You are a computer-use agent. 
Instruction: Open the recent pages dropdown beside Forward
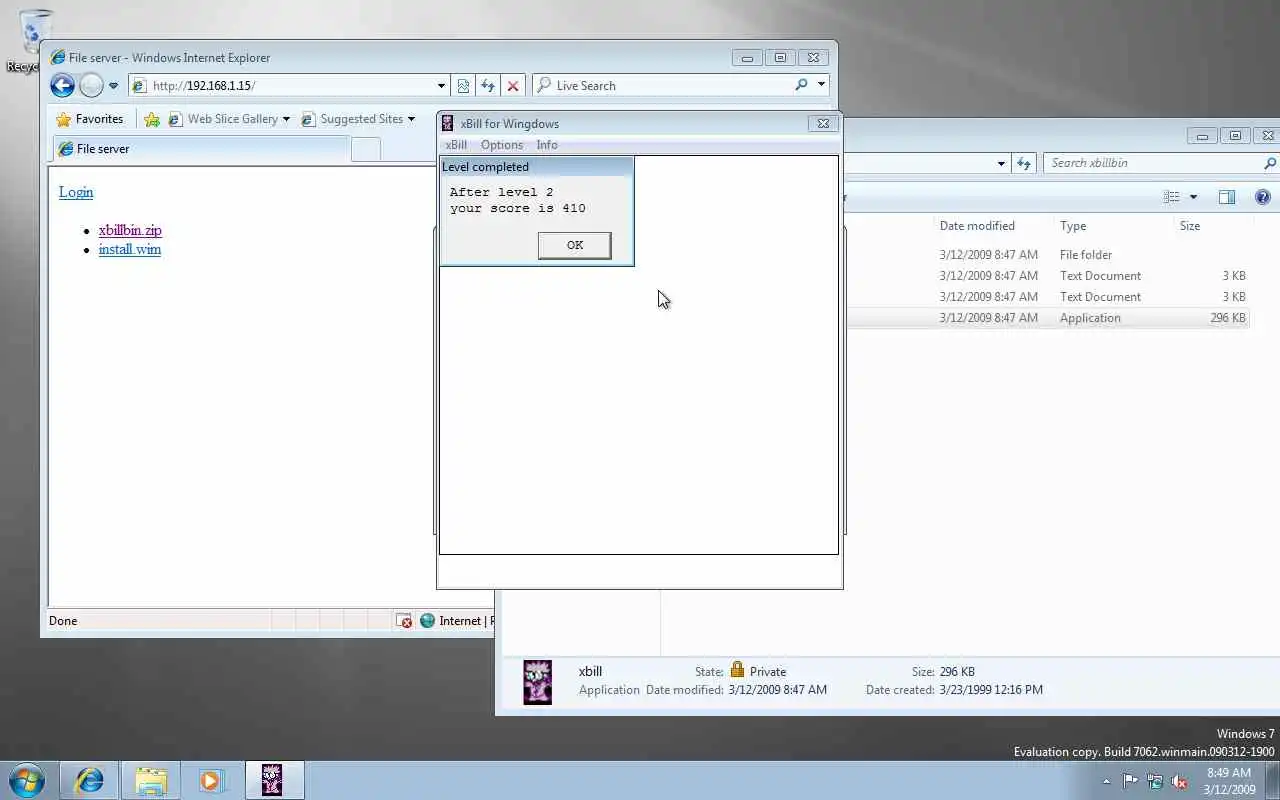pyautogui.click(x=113, y=86)
